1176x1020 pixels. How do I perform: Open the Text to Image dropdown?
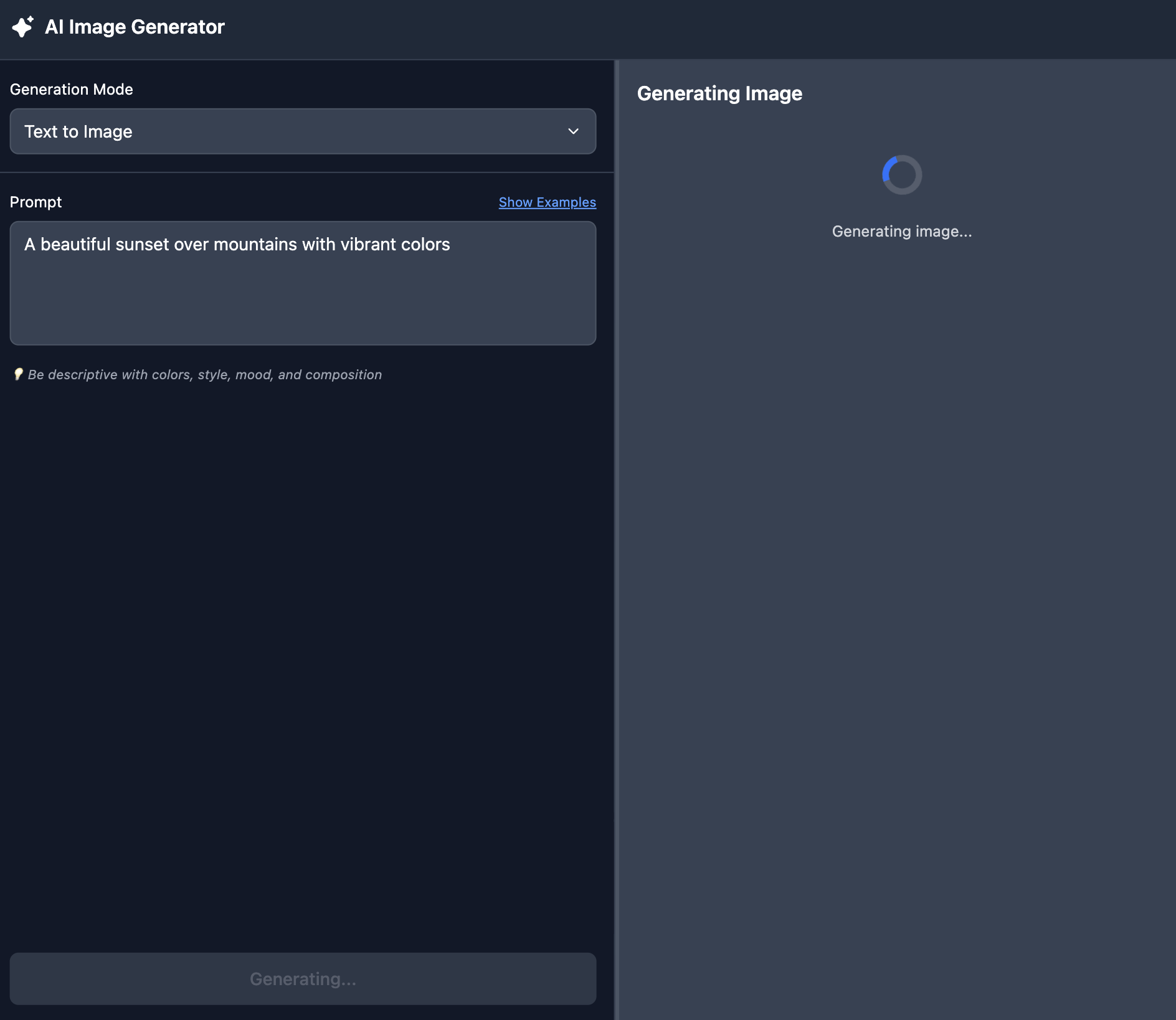[303, 131]
